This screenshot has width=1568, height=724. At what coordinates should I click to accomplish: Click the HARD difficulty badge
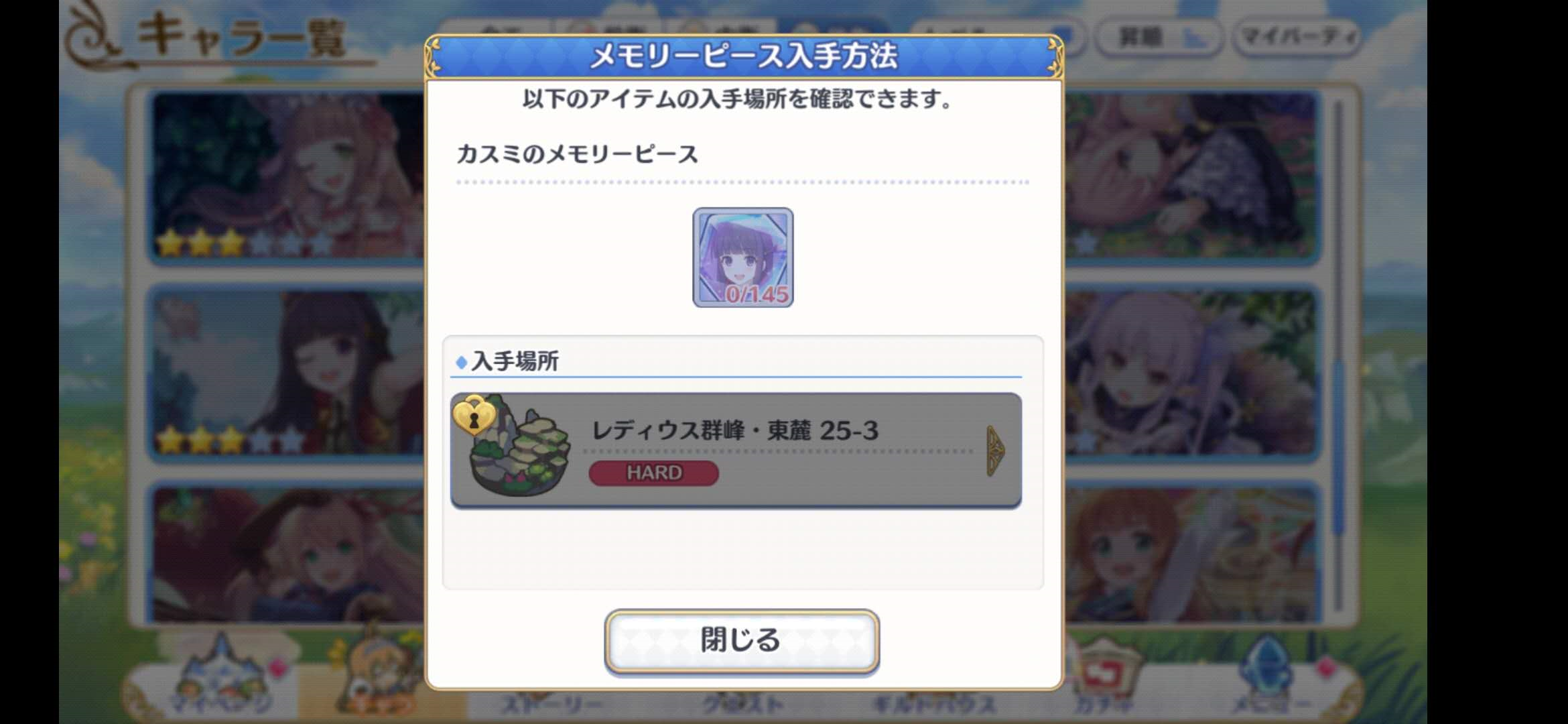(653, 473)
